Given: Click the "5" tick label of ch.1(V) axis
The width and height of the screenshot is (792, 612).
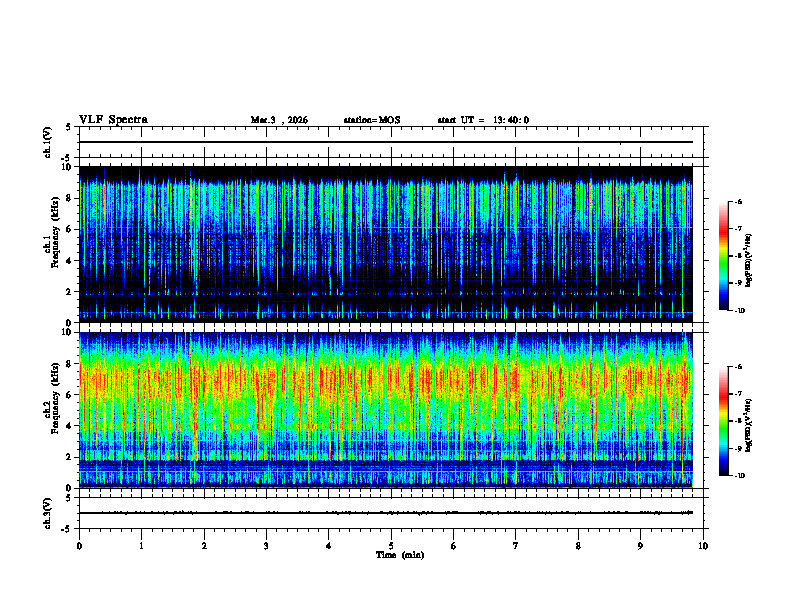Looking at the screenshot, I should tap(69, 127).
